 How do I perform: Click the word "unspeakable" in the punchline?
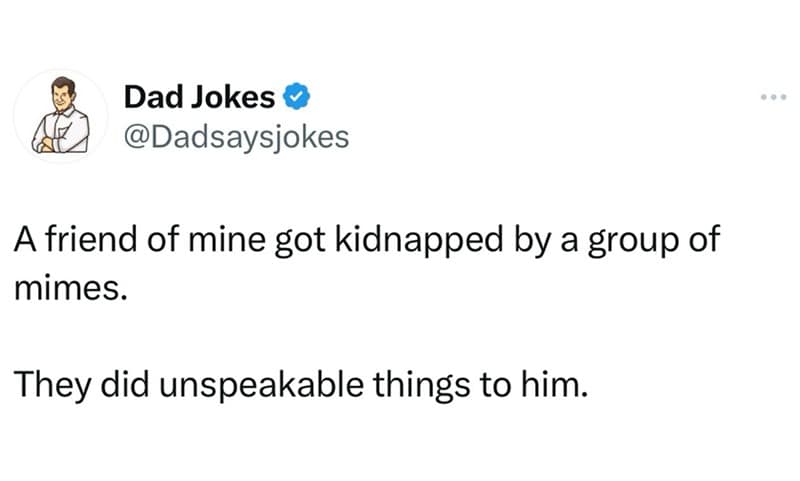(x=261, y=385)
